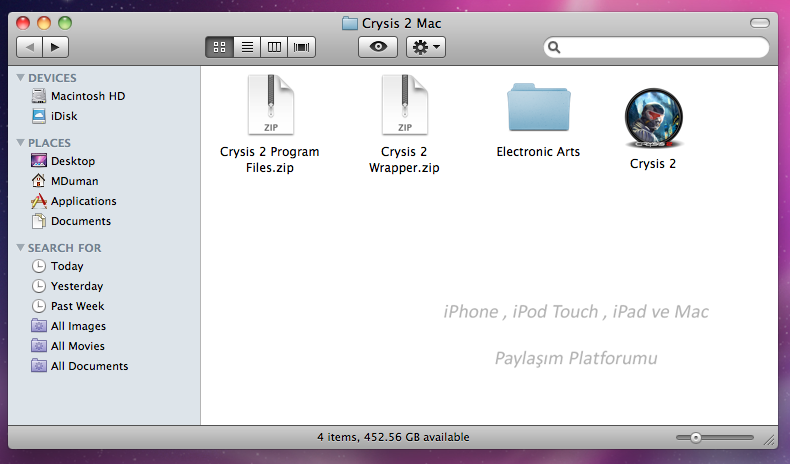Click the window resize grip corner
The width and height of the screenshot is (790, 464).
click(x=769, y=440)
